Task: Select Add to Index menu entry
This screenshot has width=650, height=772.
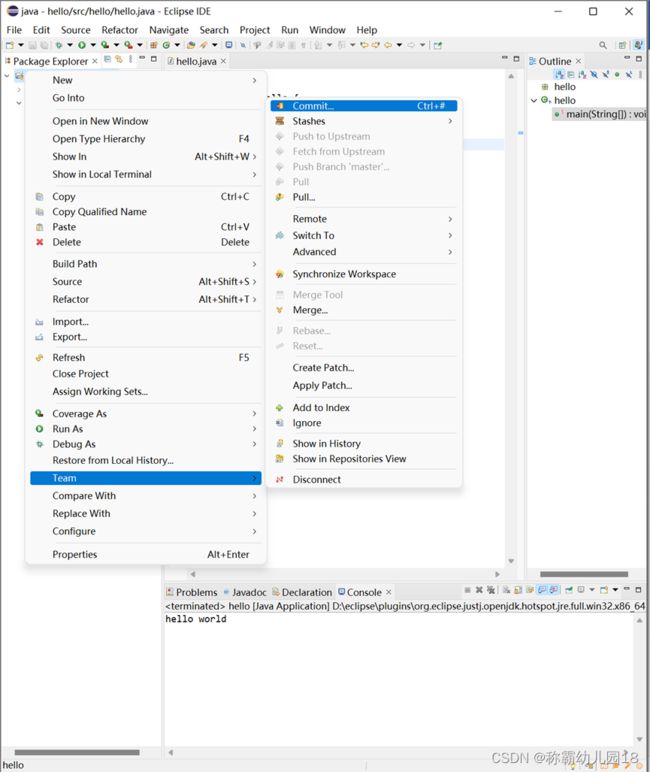Action: [x=363, y=408]
